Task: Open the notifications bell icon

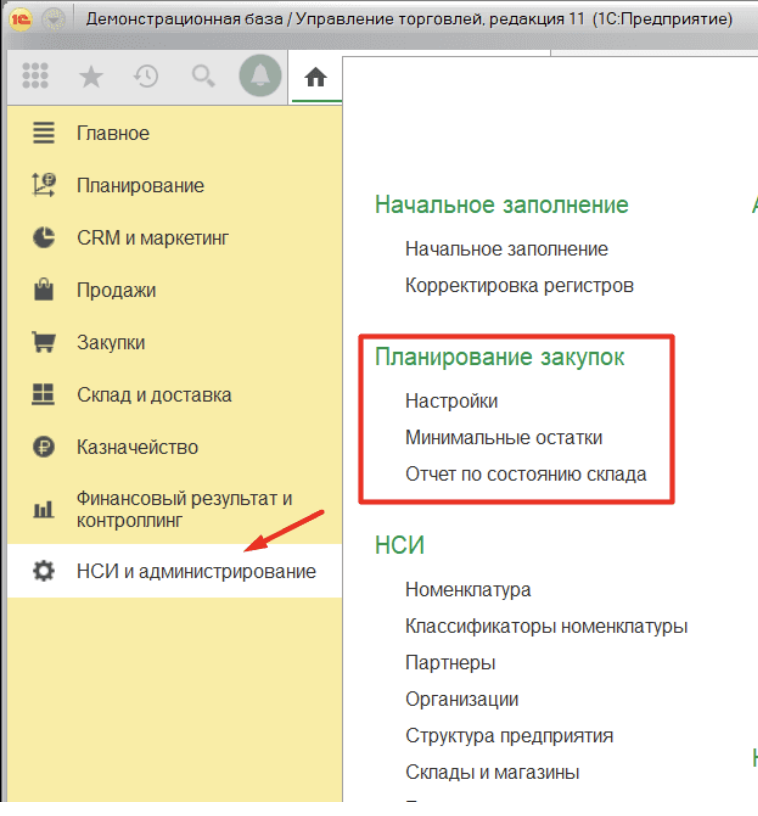Action: tap(260, 77)
